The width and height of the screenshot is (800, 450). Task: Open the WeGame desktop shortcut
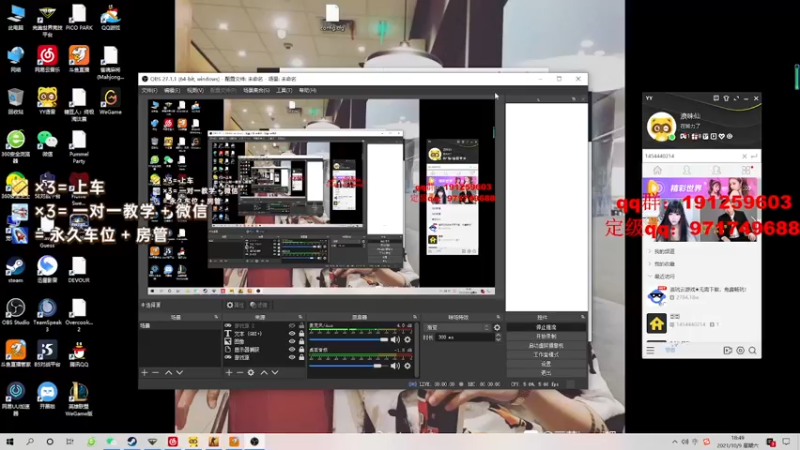point(110,101)
